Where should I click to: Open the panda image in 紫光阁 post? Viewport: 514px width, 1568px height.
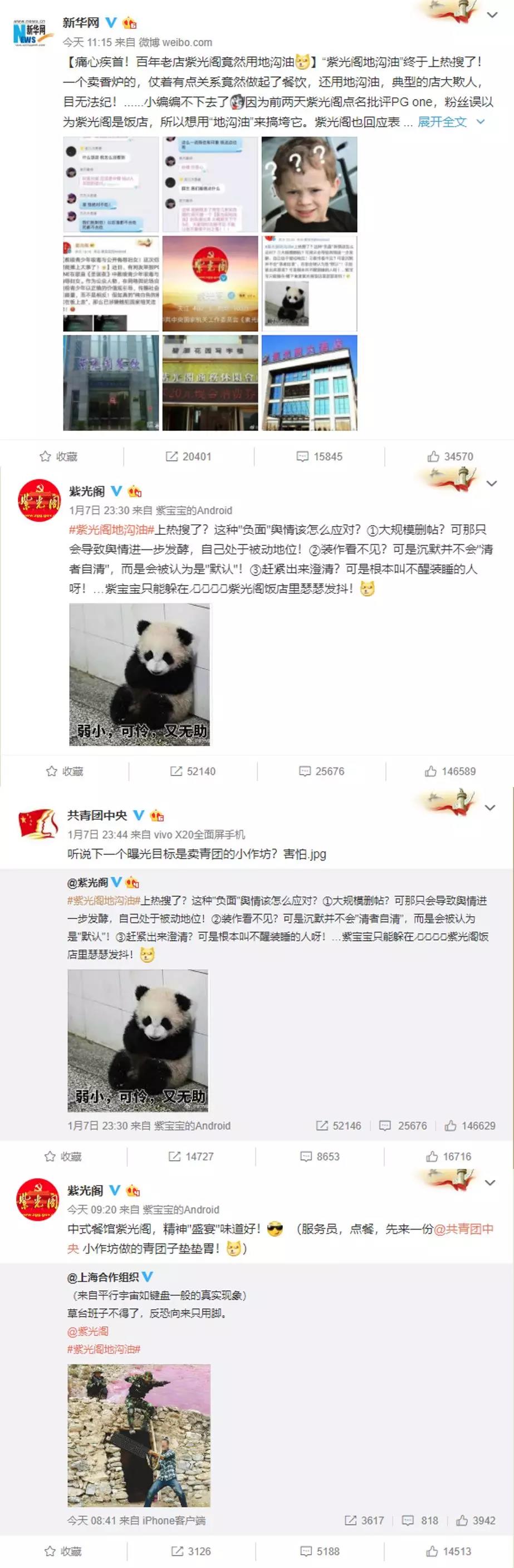click(x=139, y=675)
